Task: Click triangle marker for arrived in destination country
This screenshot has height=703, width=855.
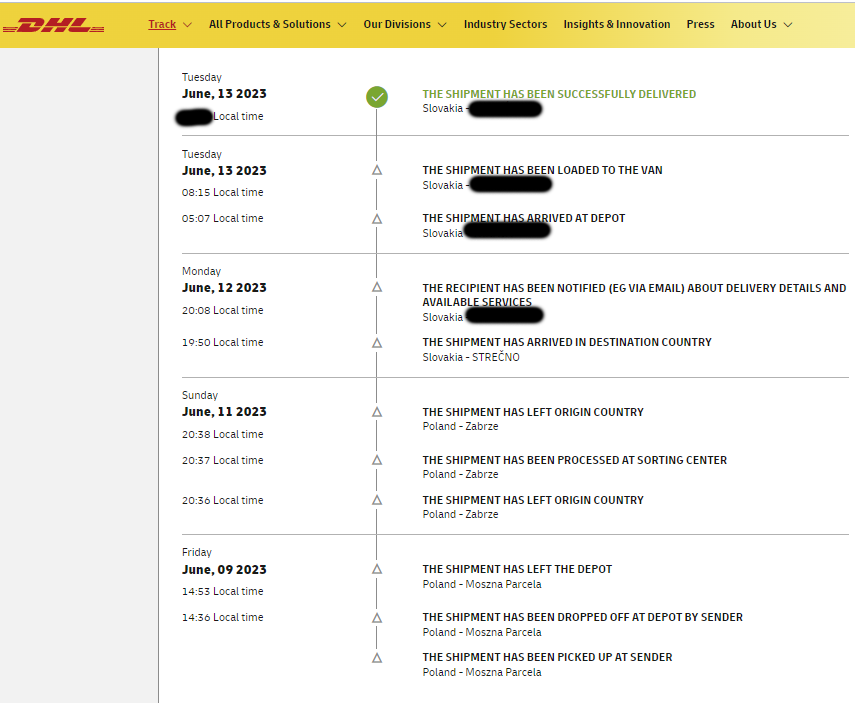Action: click(x=377, y=342)
